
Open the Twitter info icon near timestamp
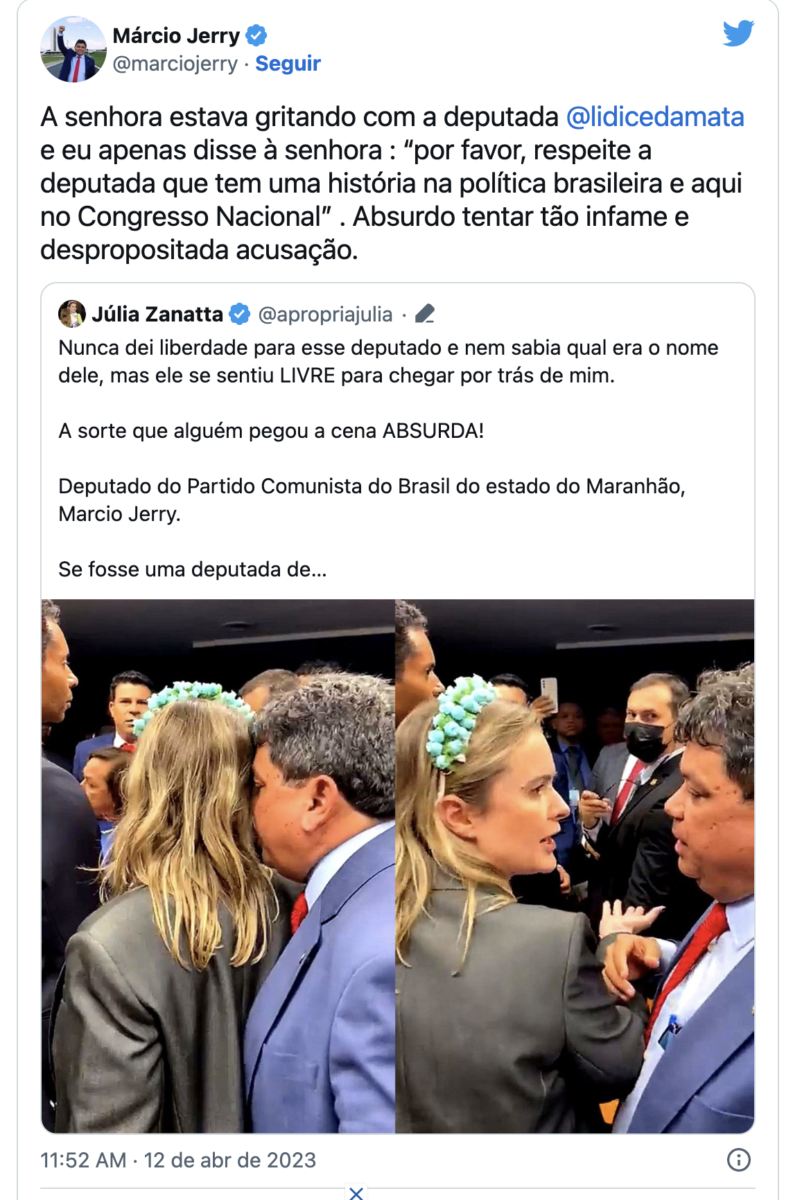[x=738, y=1160]
